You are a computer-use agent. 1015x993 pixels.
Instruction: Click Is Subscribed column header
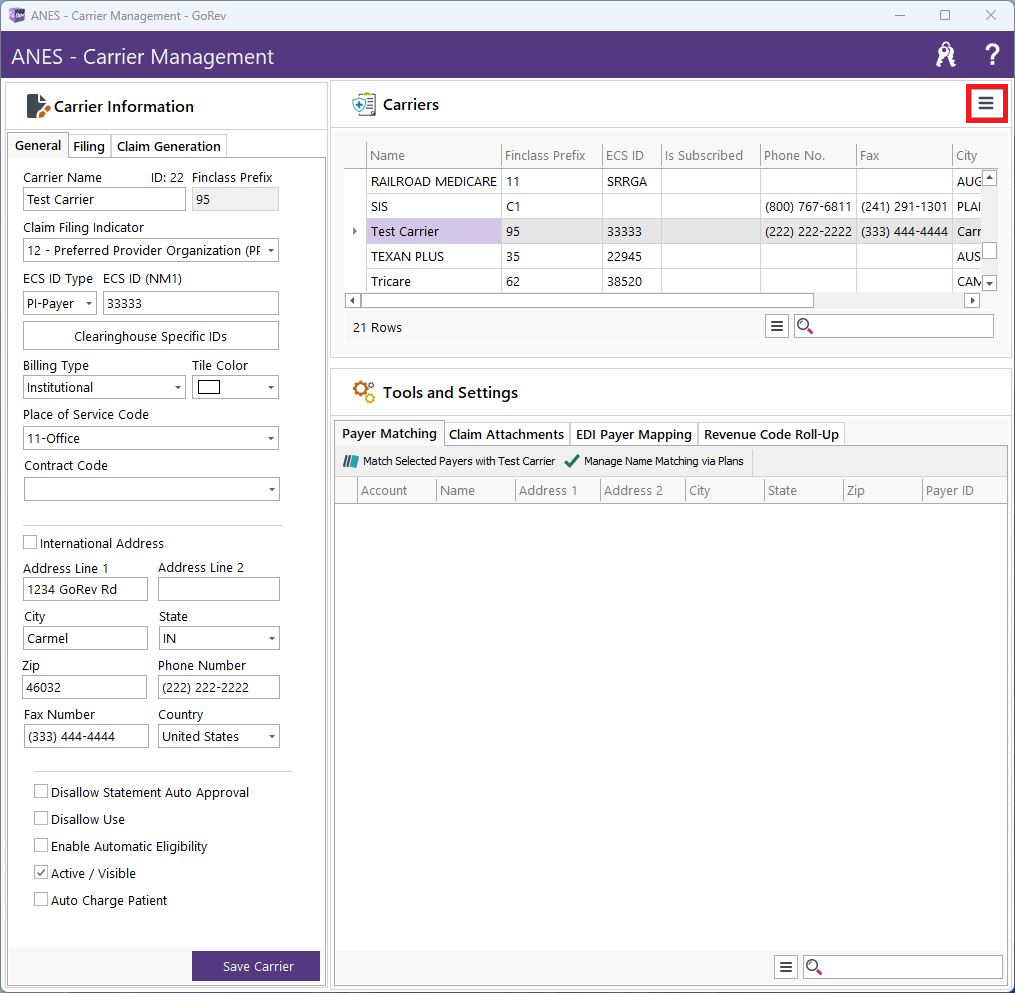tap(710, 155)
